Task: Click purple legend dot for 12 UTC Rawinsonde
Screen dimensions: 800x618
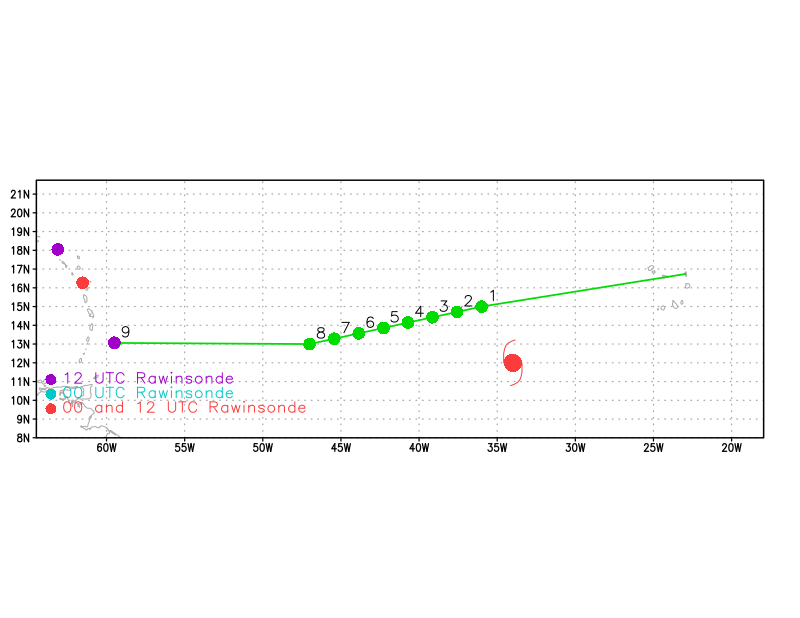Action: [x=51, y=379]
